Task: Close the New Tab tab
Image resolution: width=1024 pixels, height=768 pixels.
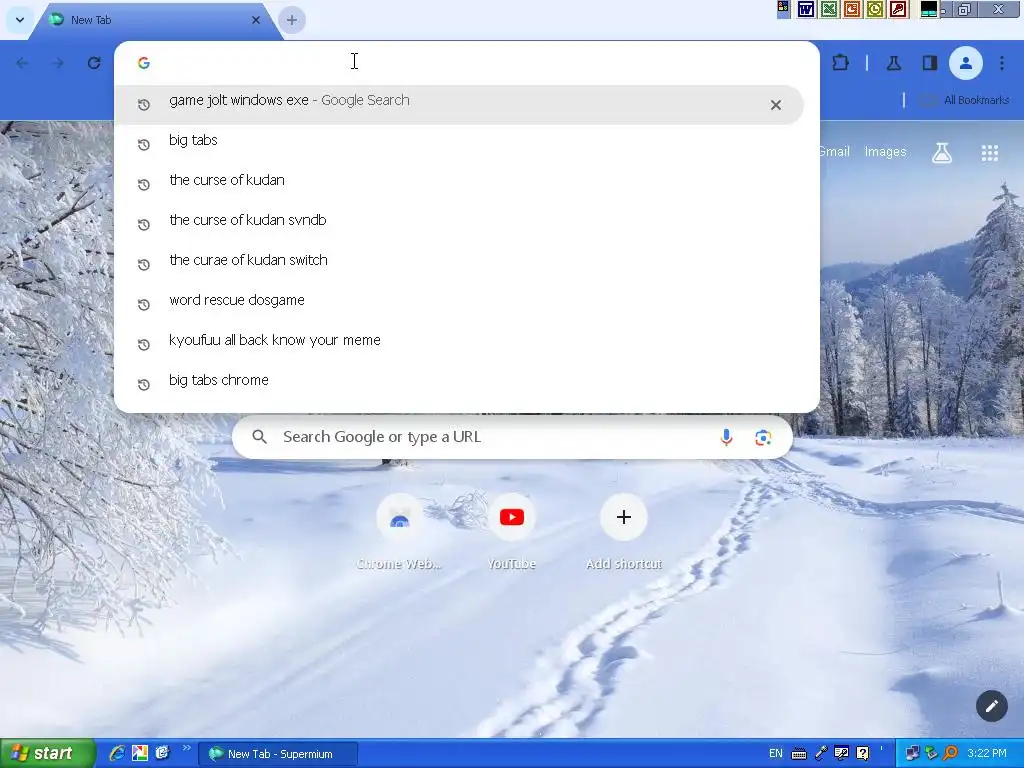Action: coord(256,20)
